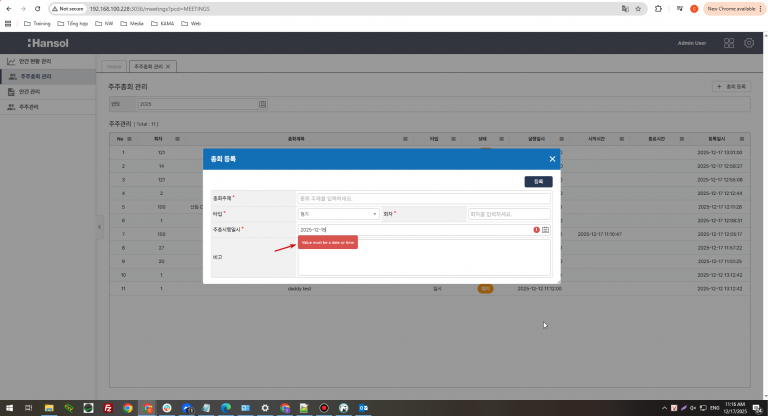Click the Hansol logo
Viewport: 768px width, 416px height.
pos(48,43)
